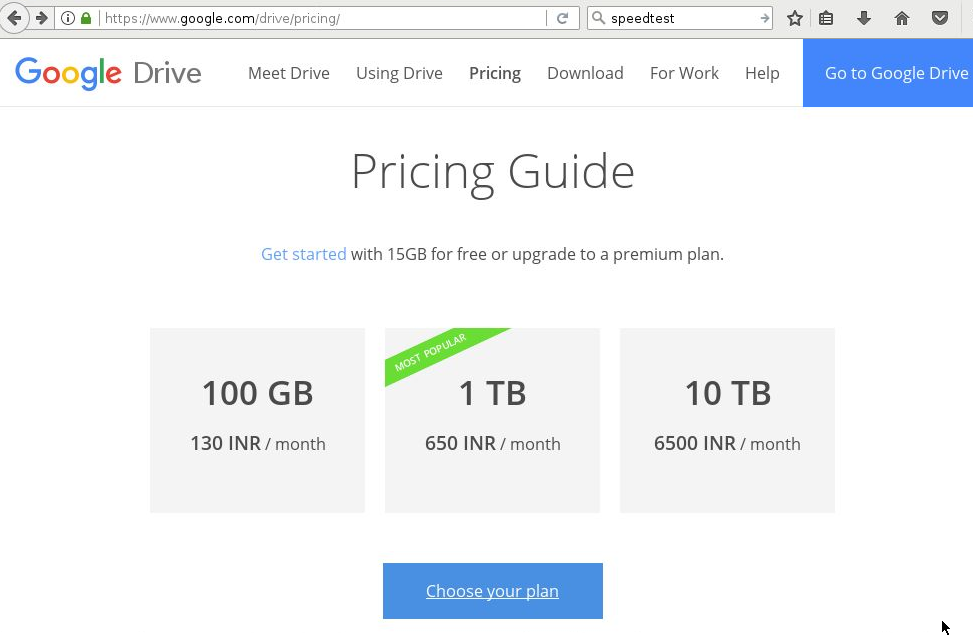The width and height of the screenshot is (973, 642).
Task: Click the Pocket save icon
Action: click(x=940, y=19)
